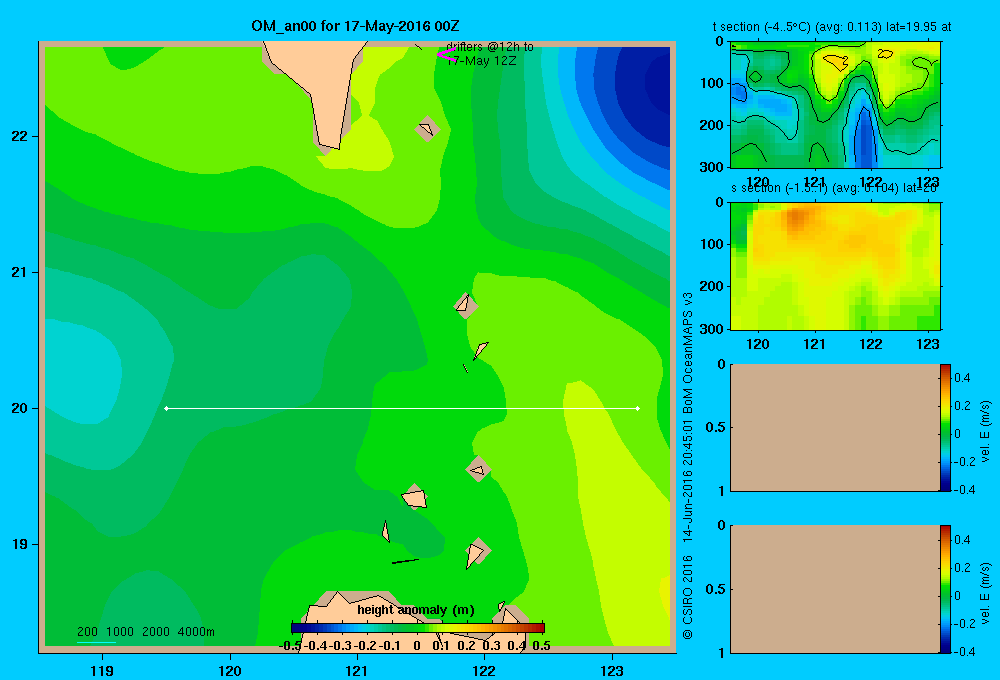This screenshot has width=1000, height=680.
Task: Click the longitude label 121 on the map axis
Action: [x=357, y=670]
